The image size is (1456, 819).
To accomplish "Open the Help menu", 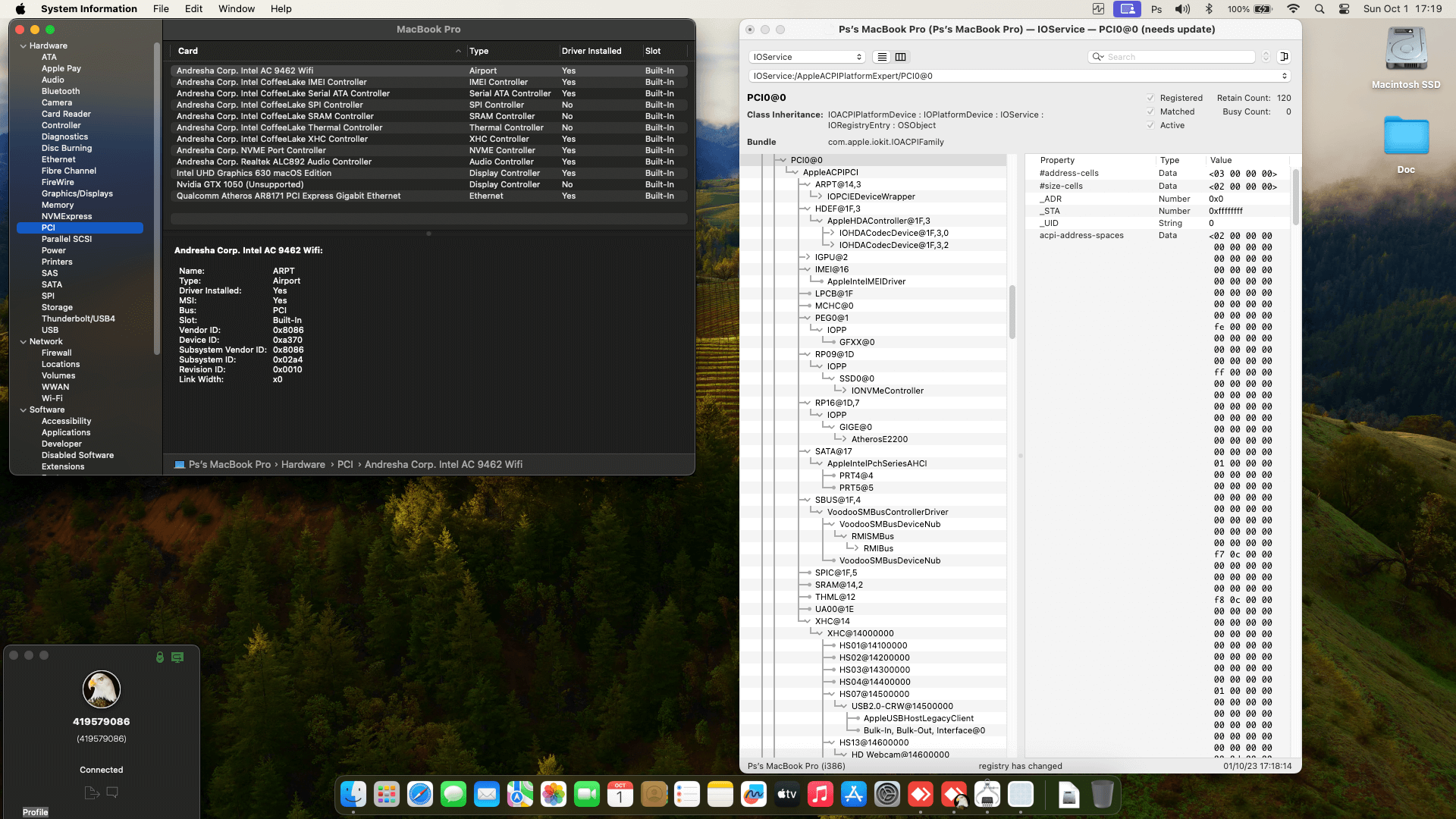I will tap(281, 9).
